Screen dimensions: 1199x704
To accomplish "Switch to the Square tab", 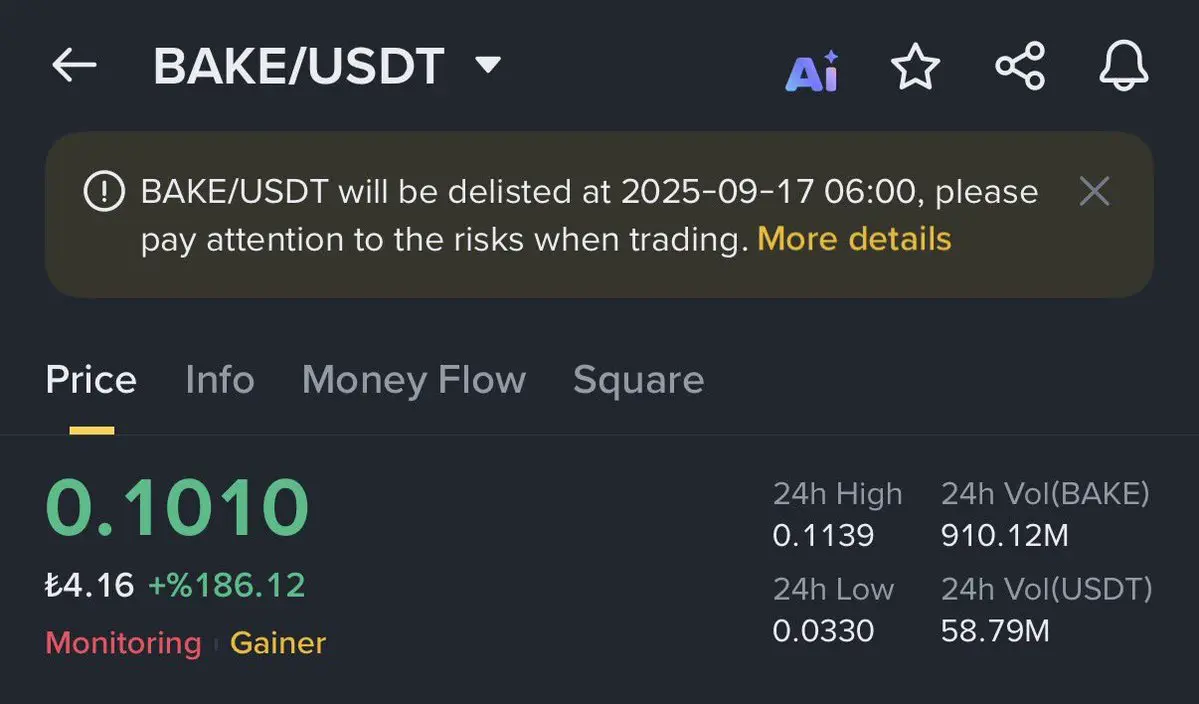I will (x=638, y=381).
